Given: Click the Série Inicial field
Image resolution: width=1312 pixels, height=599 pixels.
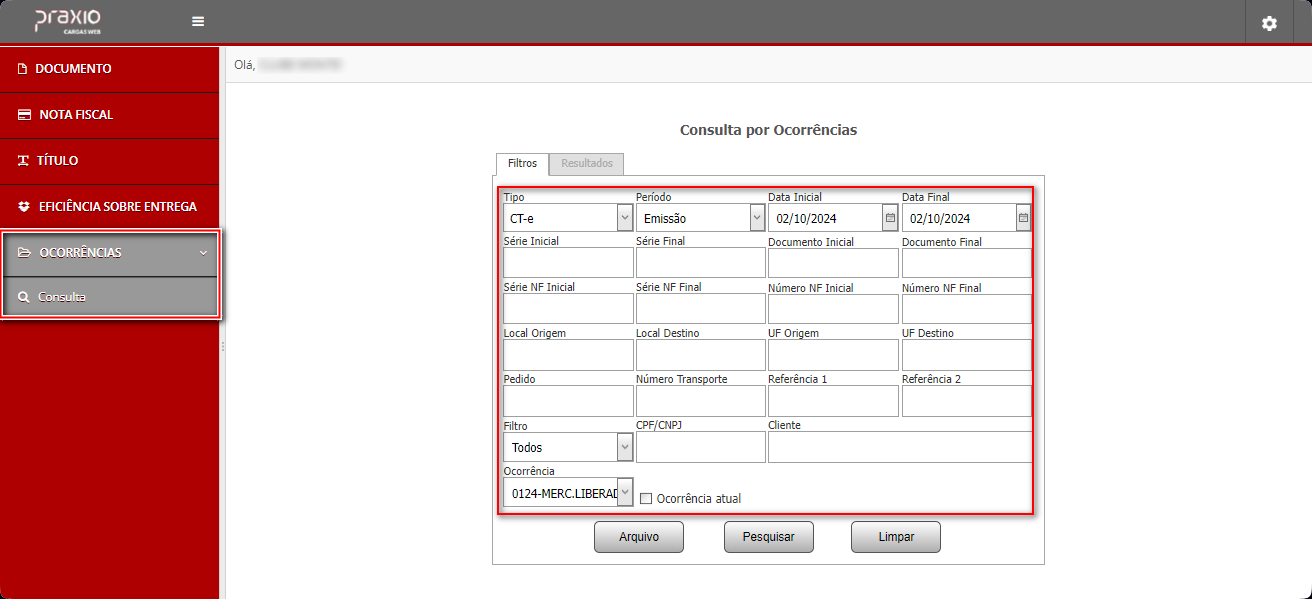Looking at the screenshot, I should pyautogui.click(x=568, y=263).
